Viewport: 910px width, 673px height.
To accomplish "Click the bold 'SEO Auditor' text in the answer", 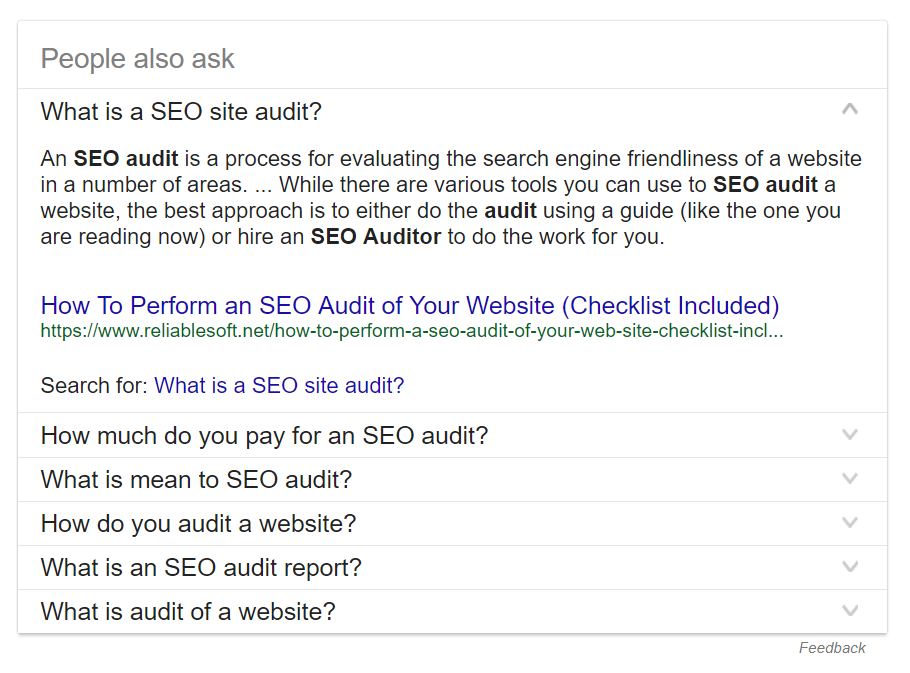I will click(375, 237).
